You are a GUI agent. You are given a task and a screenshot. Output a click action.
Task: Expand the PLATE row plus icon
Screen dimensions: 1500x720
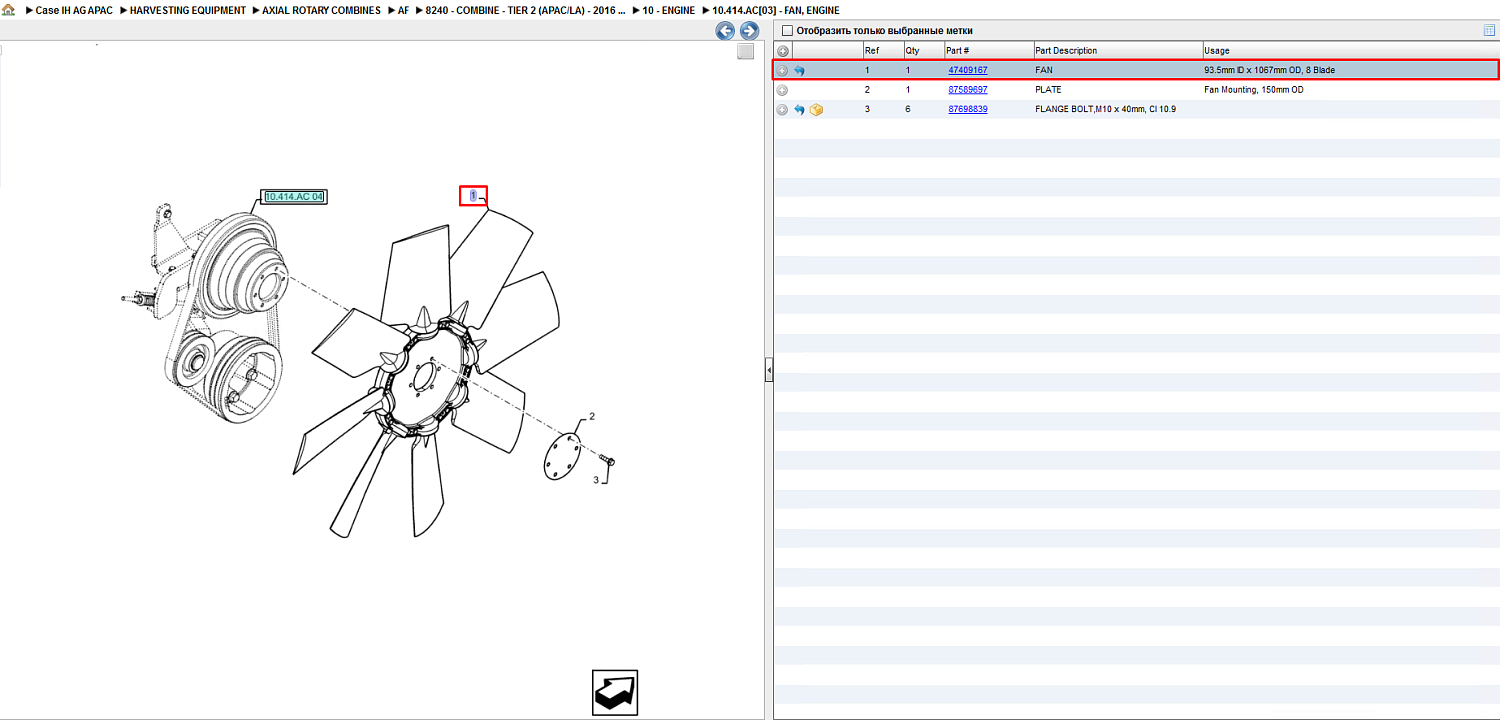tap(783, 90)
